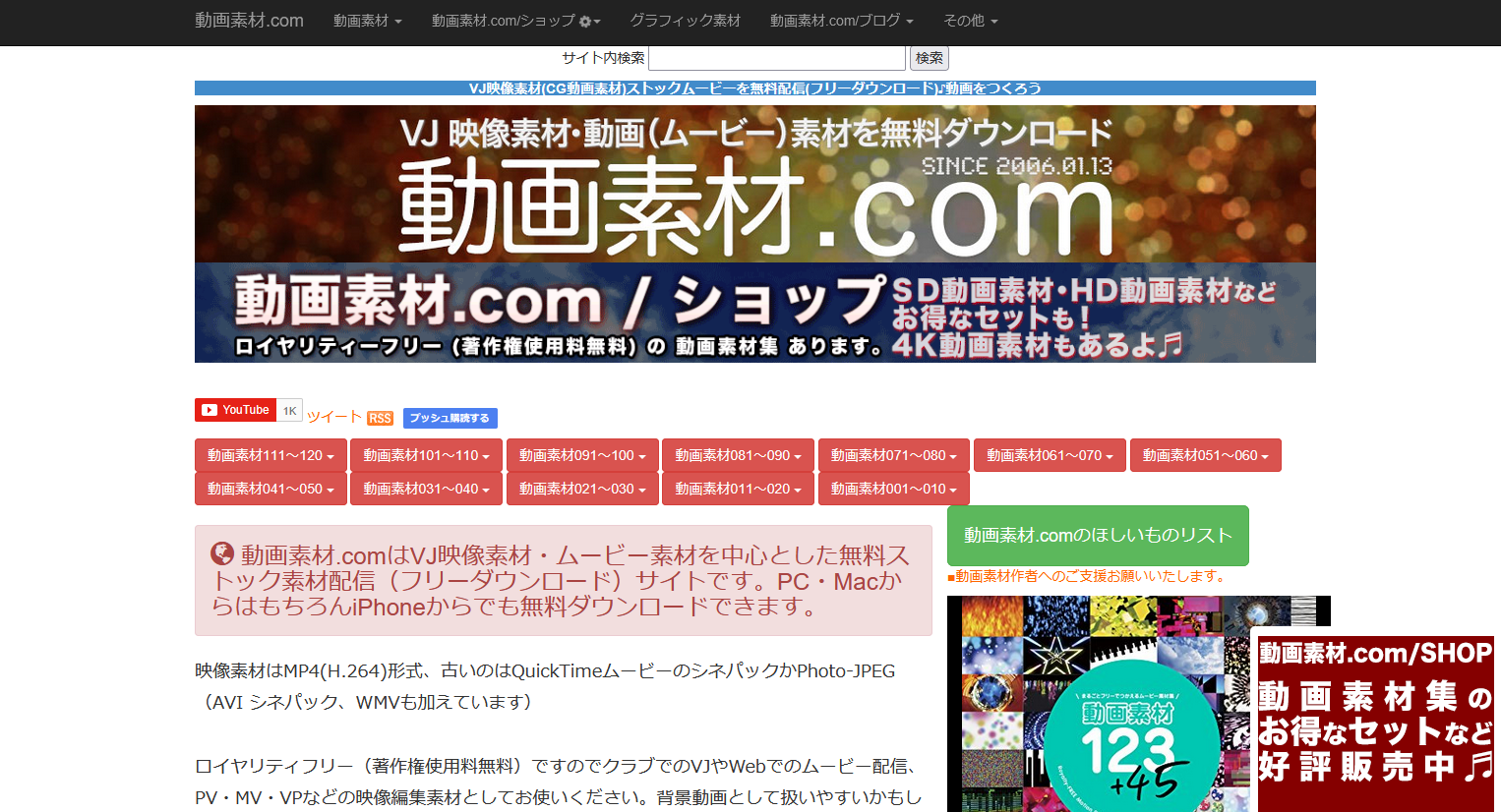Expand the 動画素材051～060 dropdown
1501x812 pixels.
[x=1205, y=455]
